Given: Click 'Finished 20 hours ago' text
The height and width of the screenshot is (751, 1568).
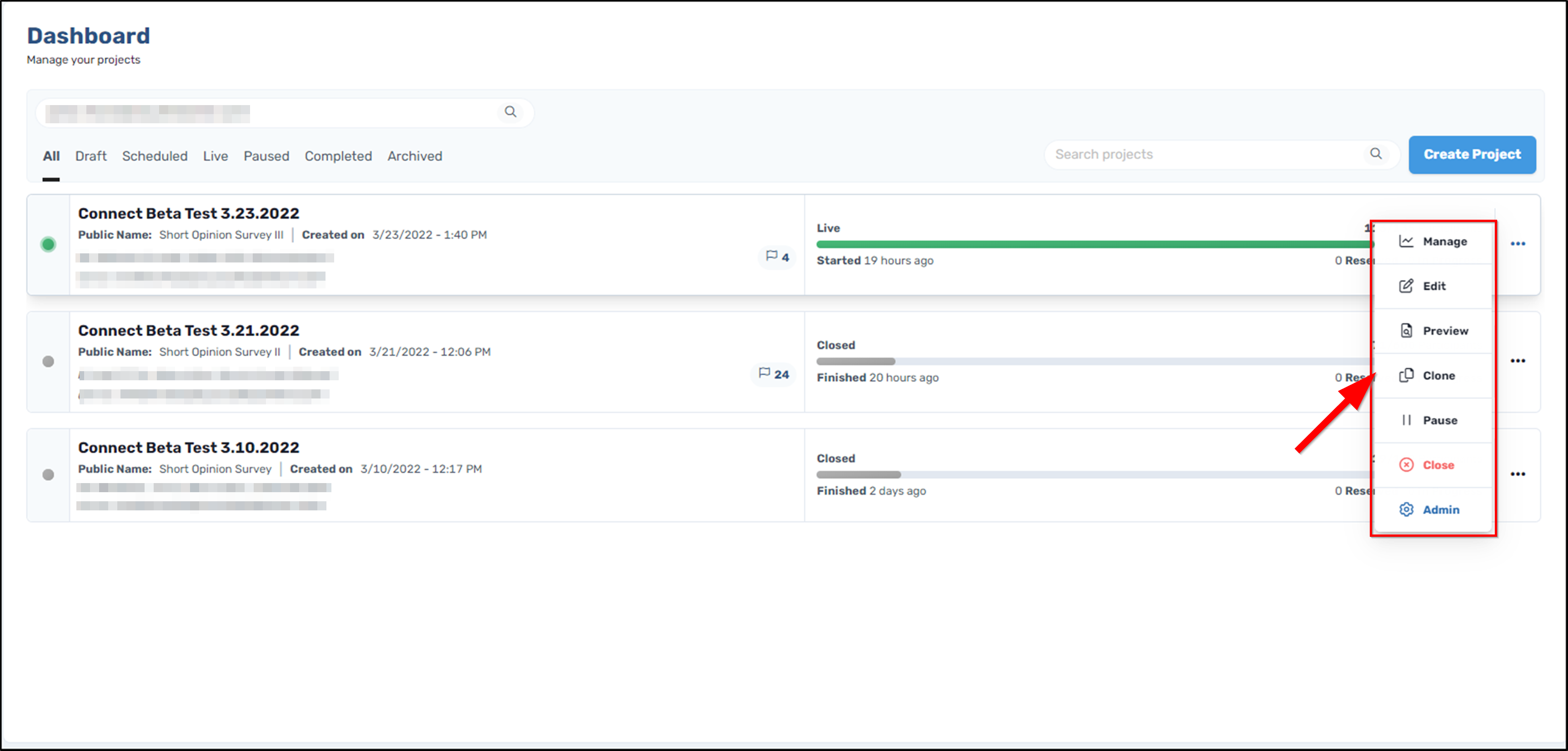Looking at the screenshot, I should tap(878, 377).
